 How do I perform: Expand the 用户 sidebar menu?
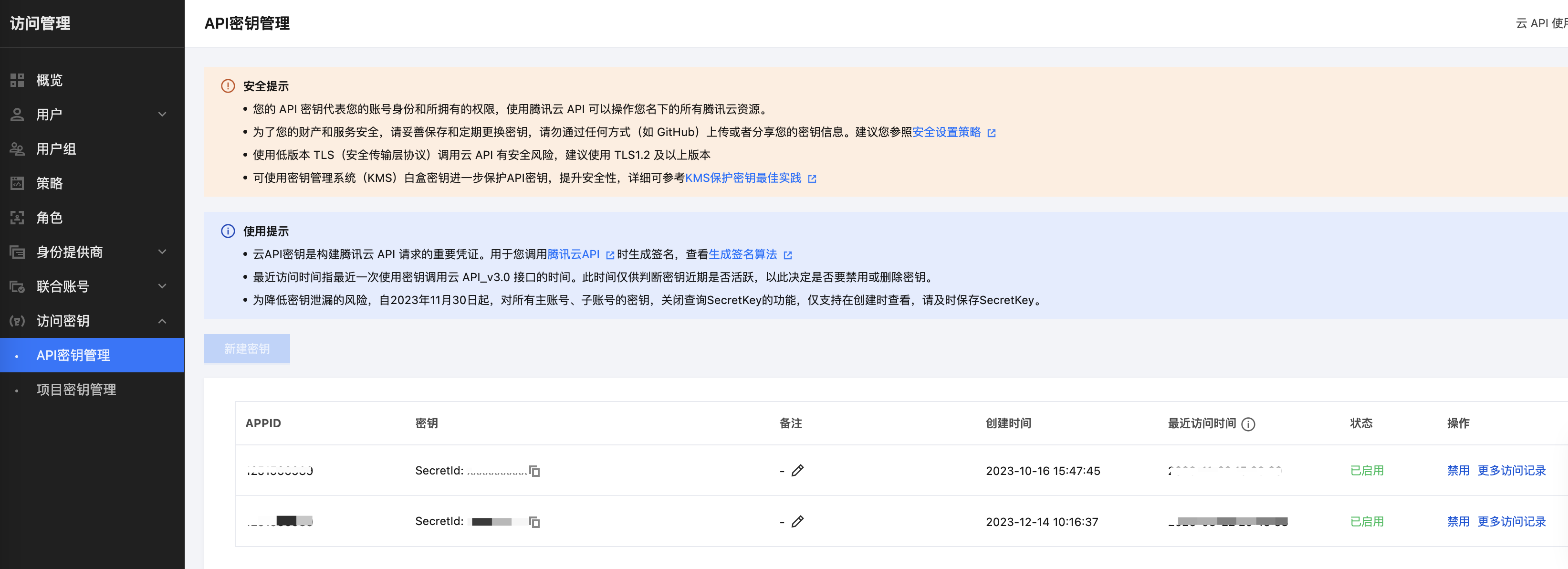[x=162, y=115]
